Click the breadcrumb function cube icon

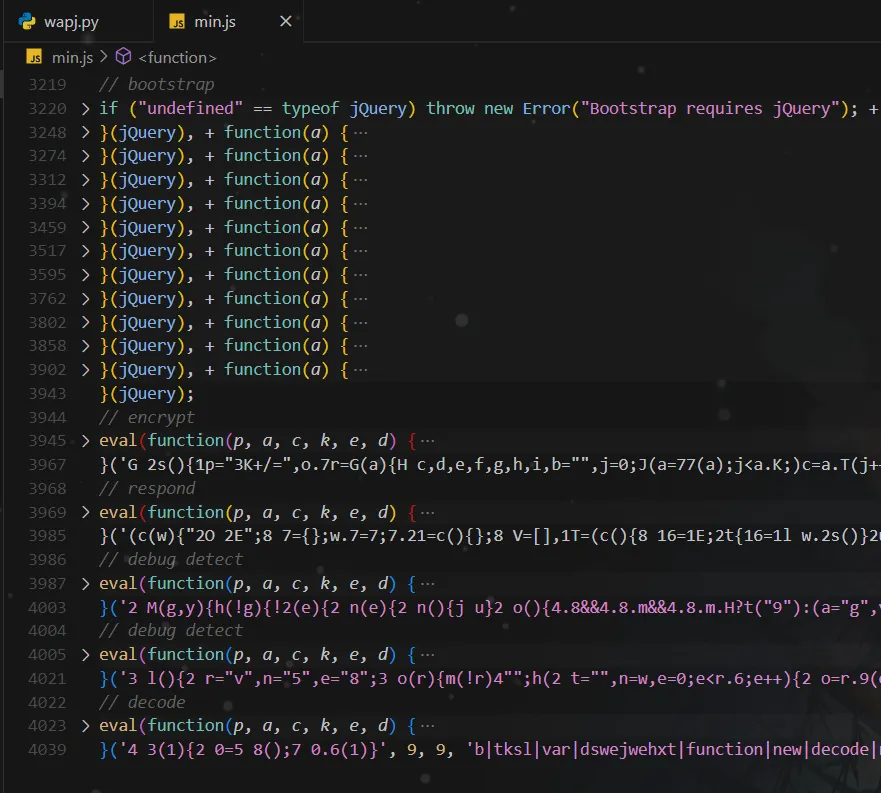coord(123,56)
